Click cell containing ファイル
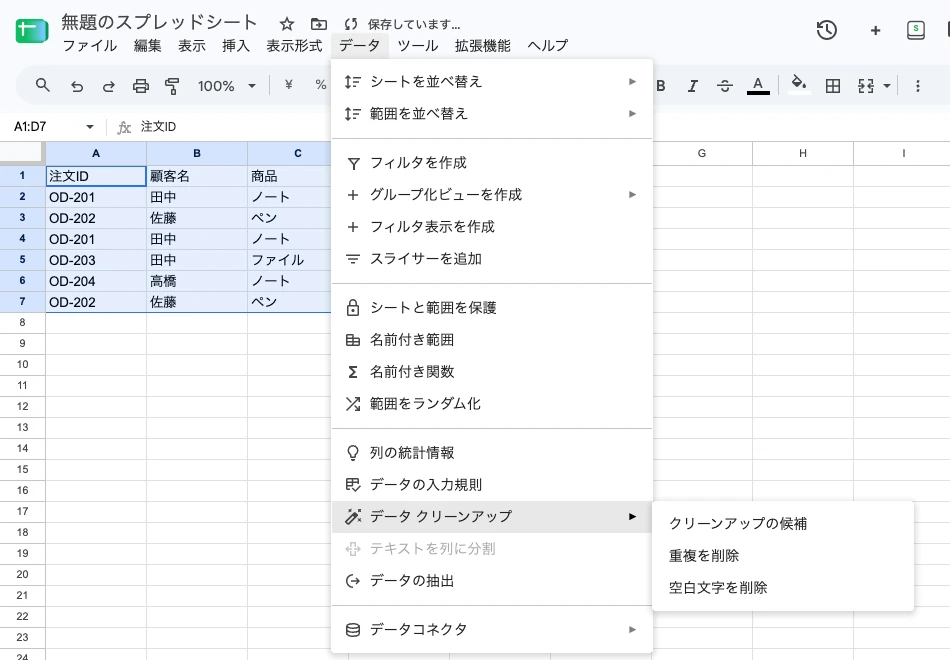The width and height of the screenshot is (950, 660). click(x=289, y=260)
